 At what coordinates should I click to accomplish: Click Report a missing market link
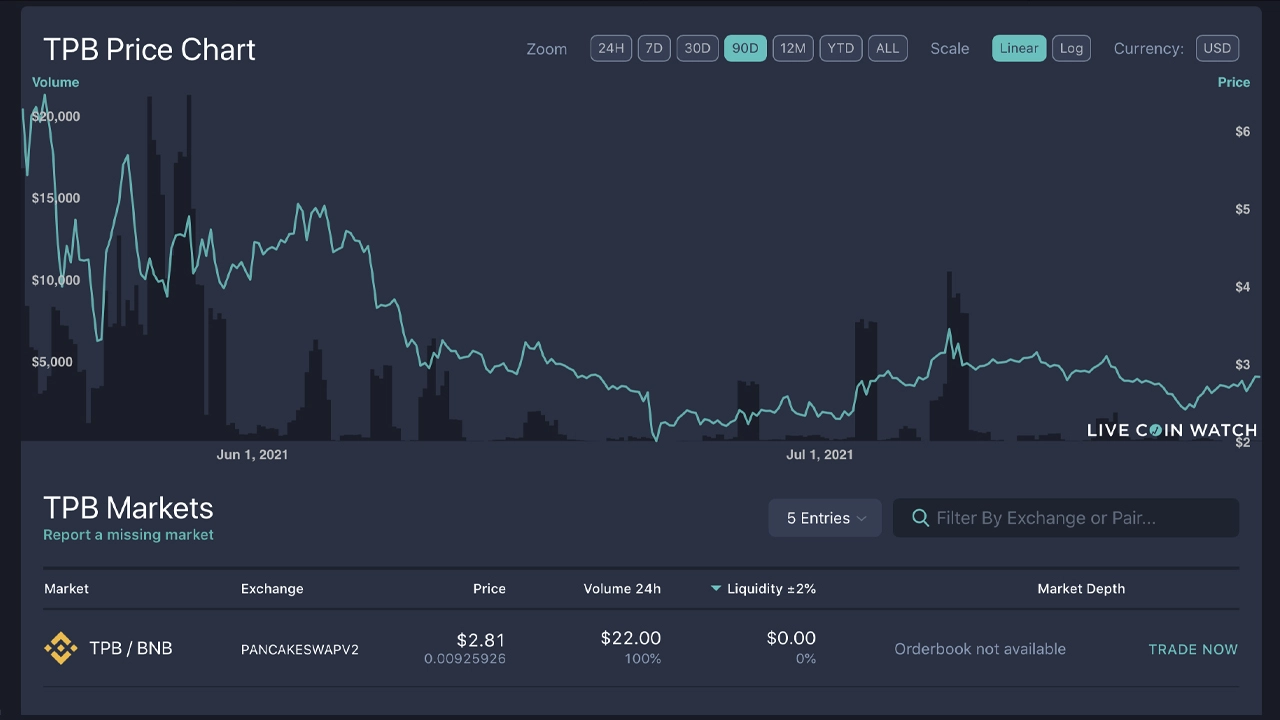[x=128, y=535]
